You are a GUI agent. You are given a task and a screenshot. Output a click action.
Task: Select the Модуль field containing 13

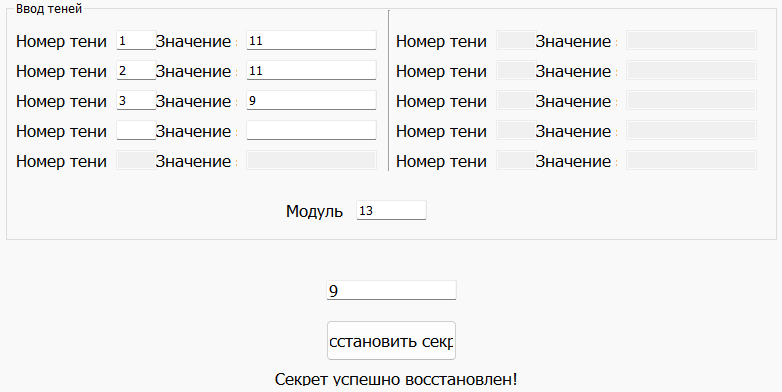click(391, 210)
